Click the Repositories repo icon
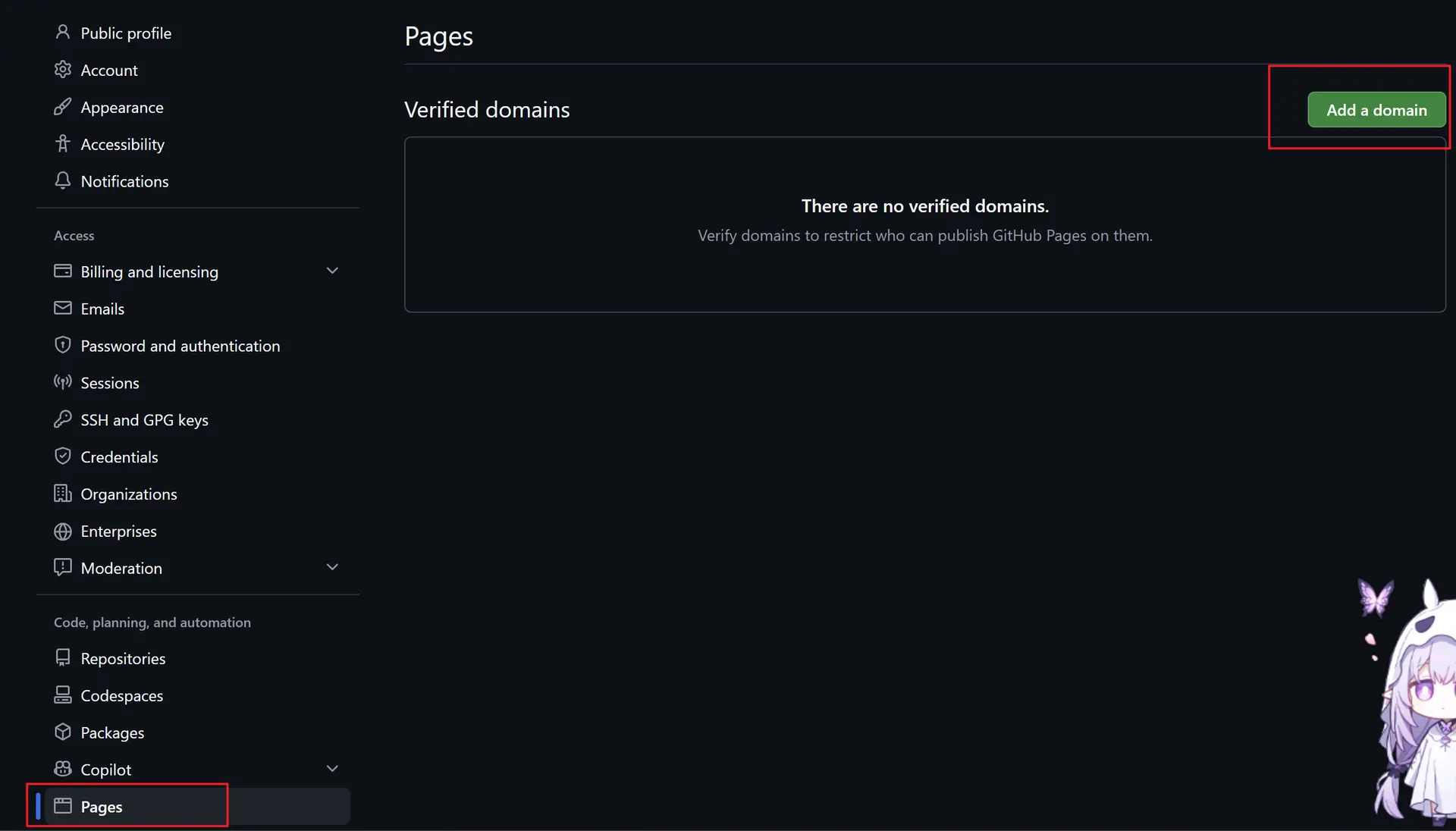Viewport: 1456px width, 831px height. 63,658
